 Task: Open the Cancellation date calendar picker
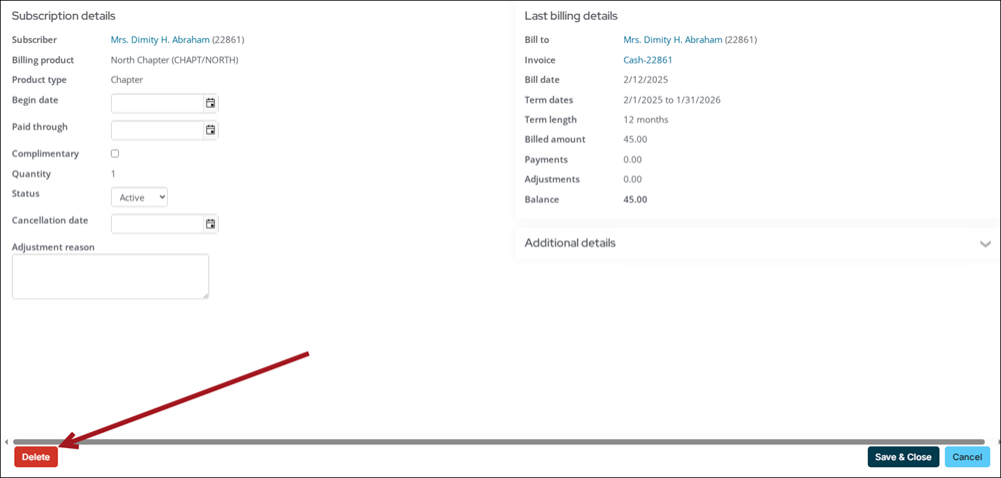210,224
